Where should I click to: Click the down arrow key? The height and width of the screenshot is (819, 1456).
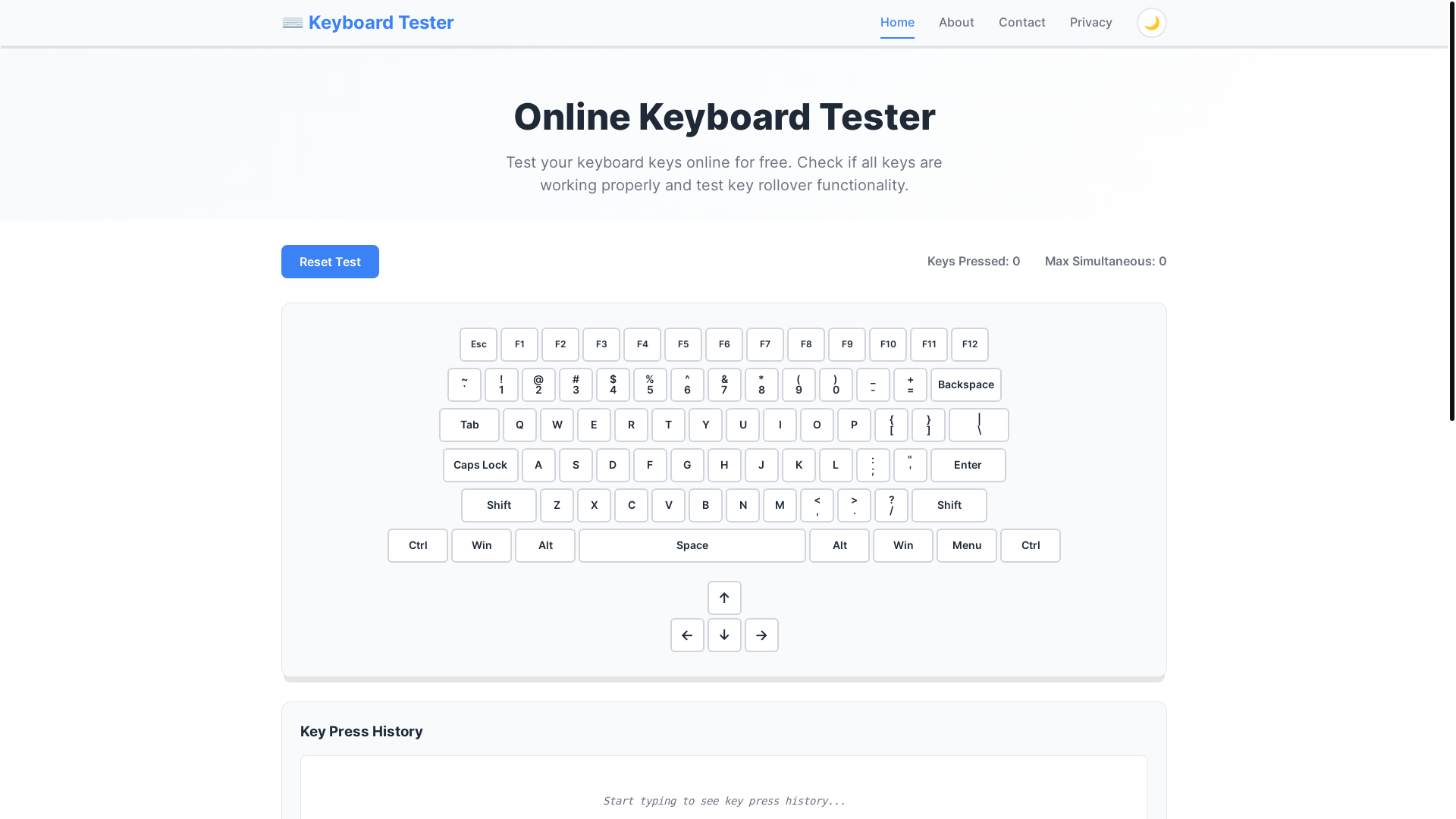tap(724, 635)
